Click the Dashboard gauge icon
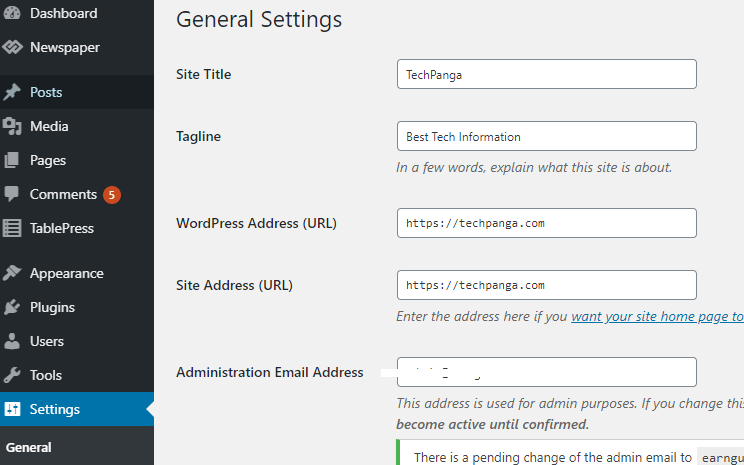The width and height of the screenshot is (744, 465). (12, 13)
